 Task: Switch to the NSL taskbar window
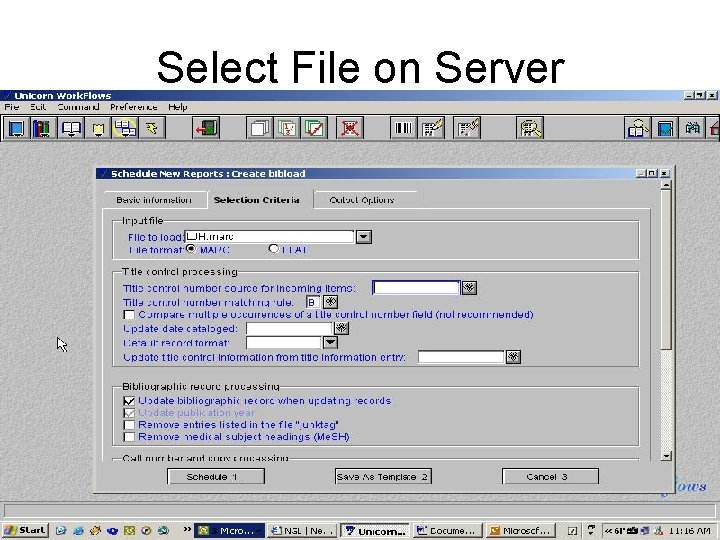[302, 530]
